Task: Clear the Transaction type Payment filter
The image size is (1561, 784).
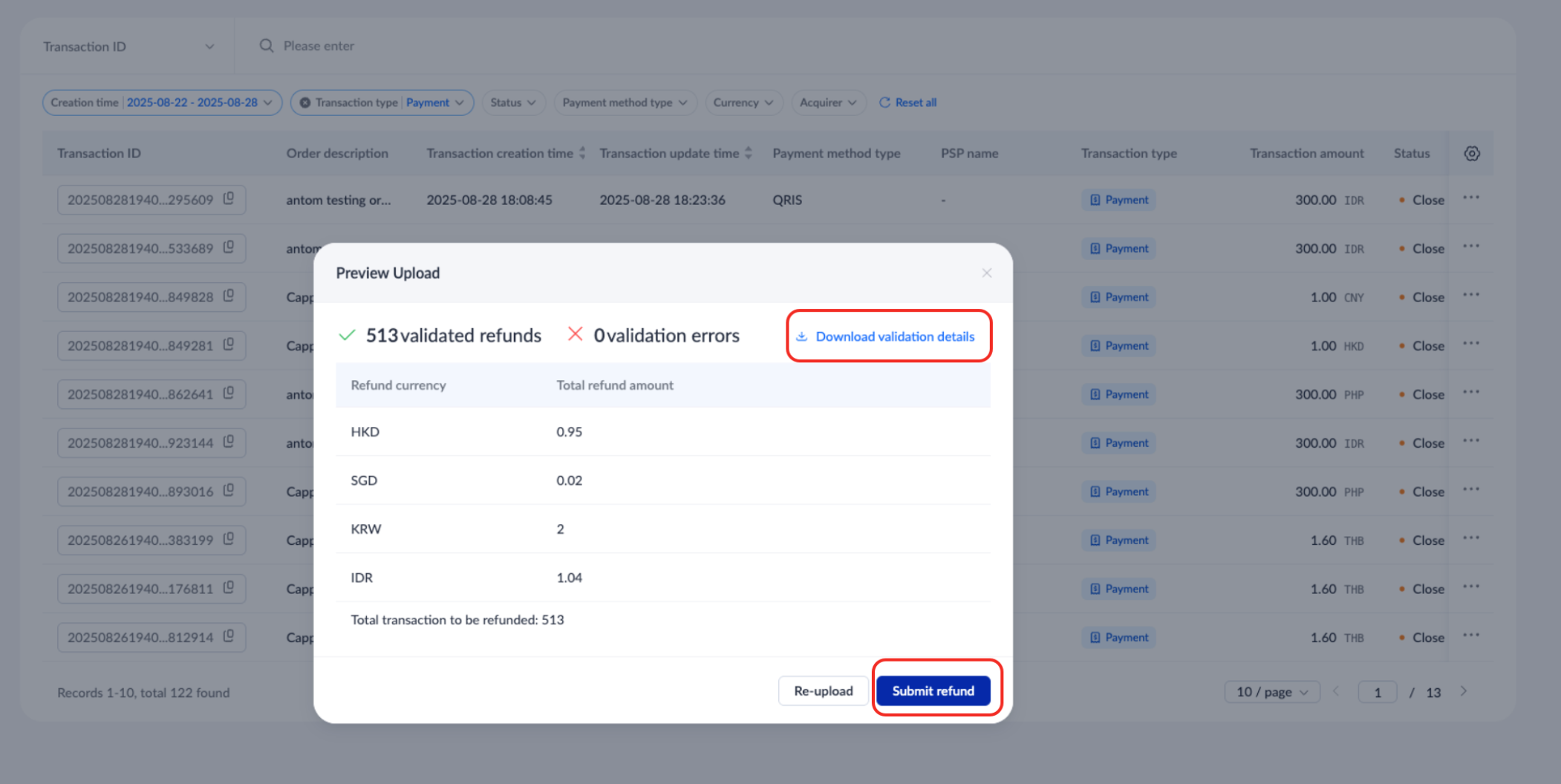Action: point(304,102)
